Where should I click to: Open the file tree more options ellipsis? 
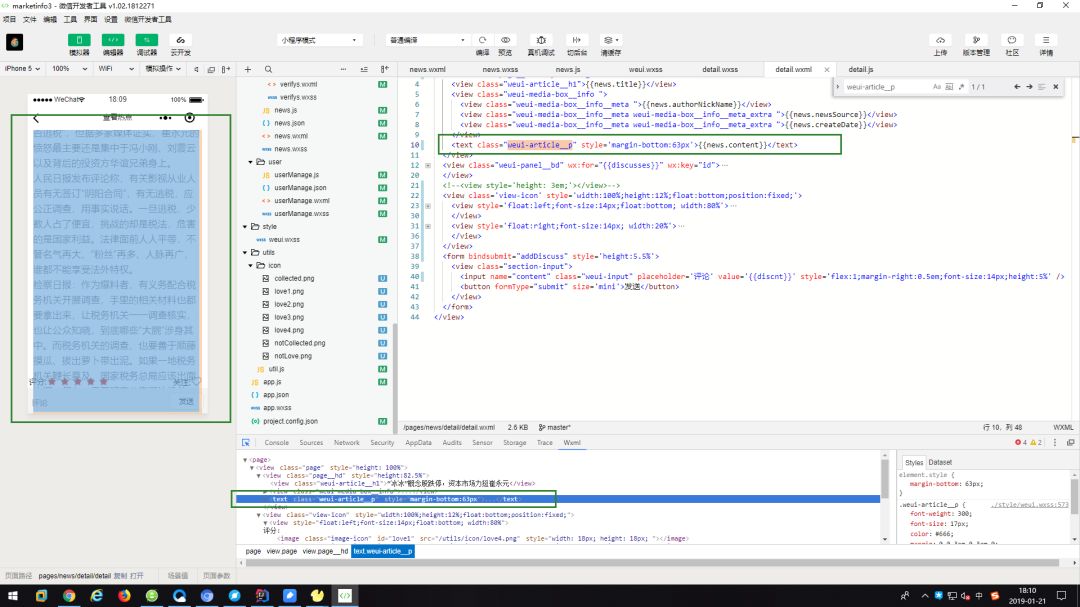click(343, 70)
